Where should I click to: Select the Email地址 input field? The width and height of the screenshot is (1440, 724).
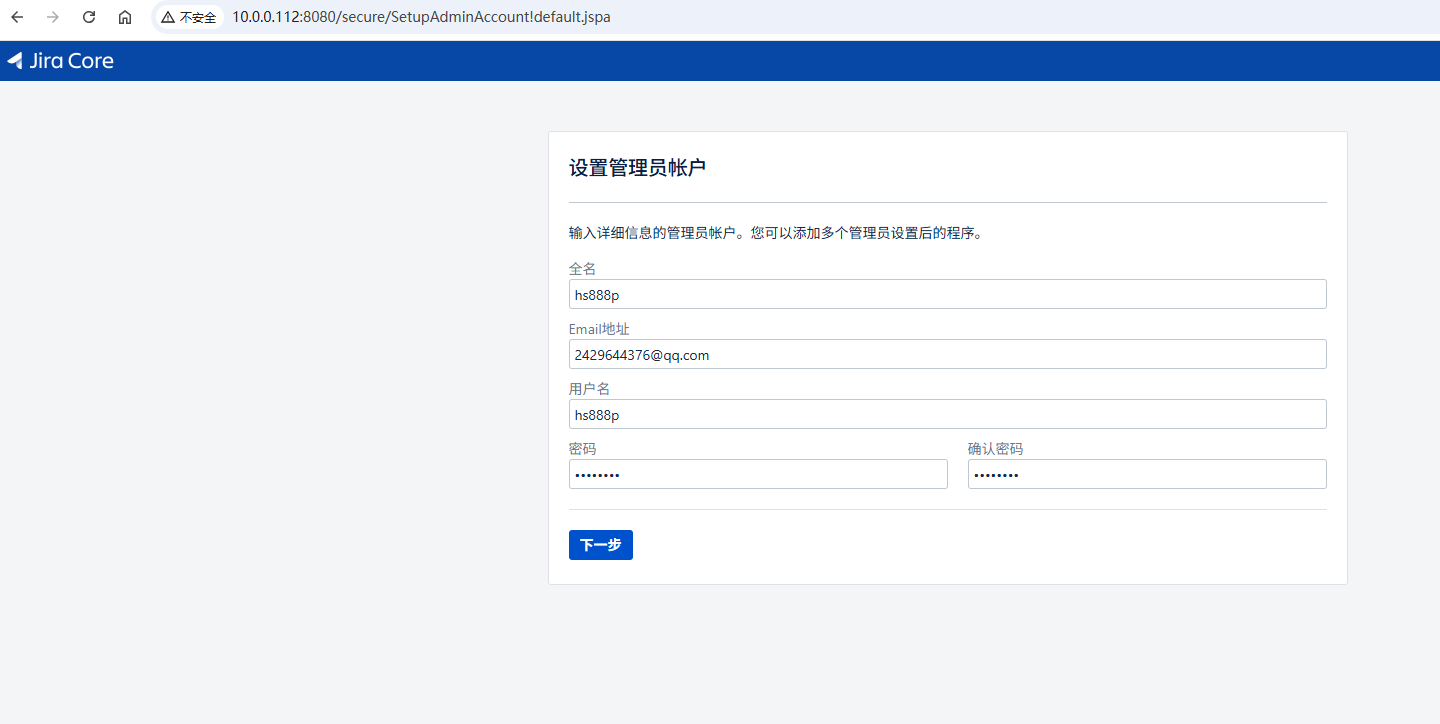point(947,354)
